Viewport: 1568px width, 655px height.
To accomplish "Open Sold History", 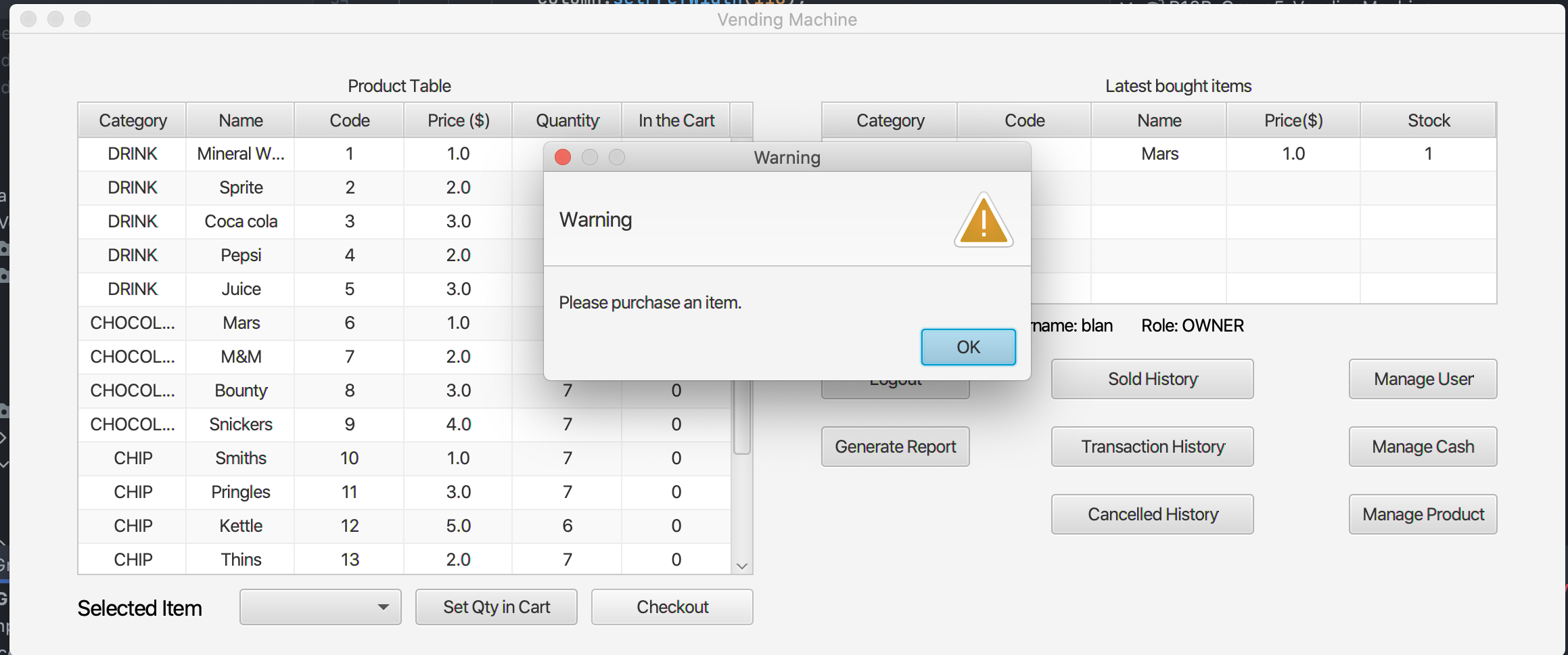I will point(1152,379).
